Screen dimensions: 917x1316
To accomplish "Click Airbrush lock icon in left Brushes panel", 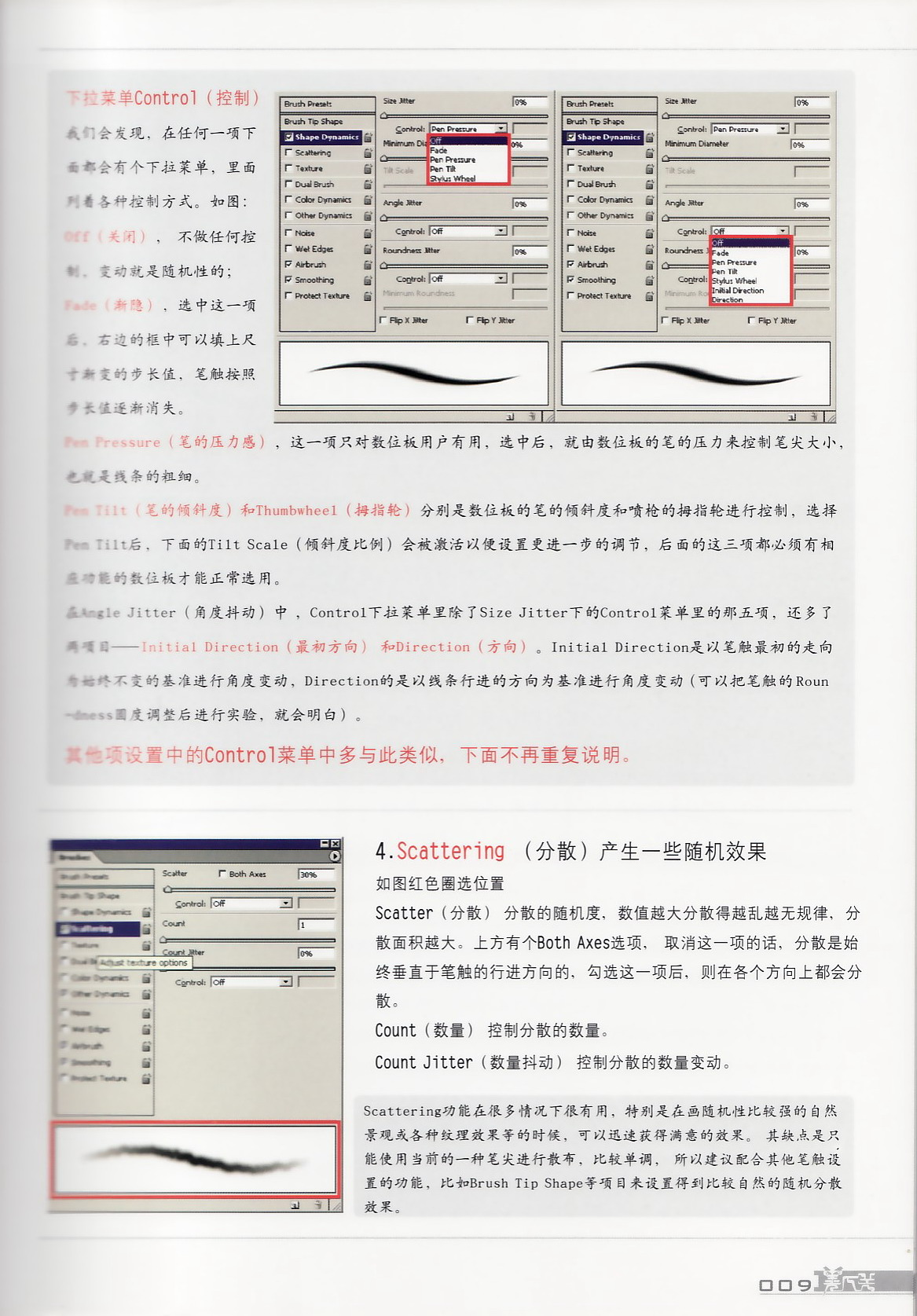I will (x=368, y=265).
